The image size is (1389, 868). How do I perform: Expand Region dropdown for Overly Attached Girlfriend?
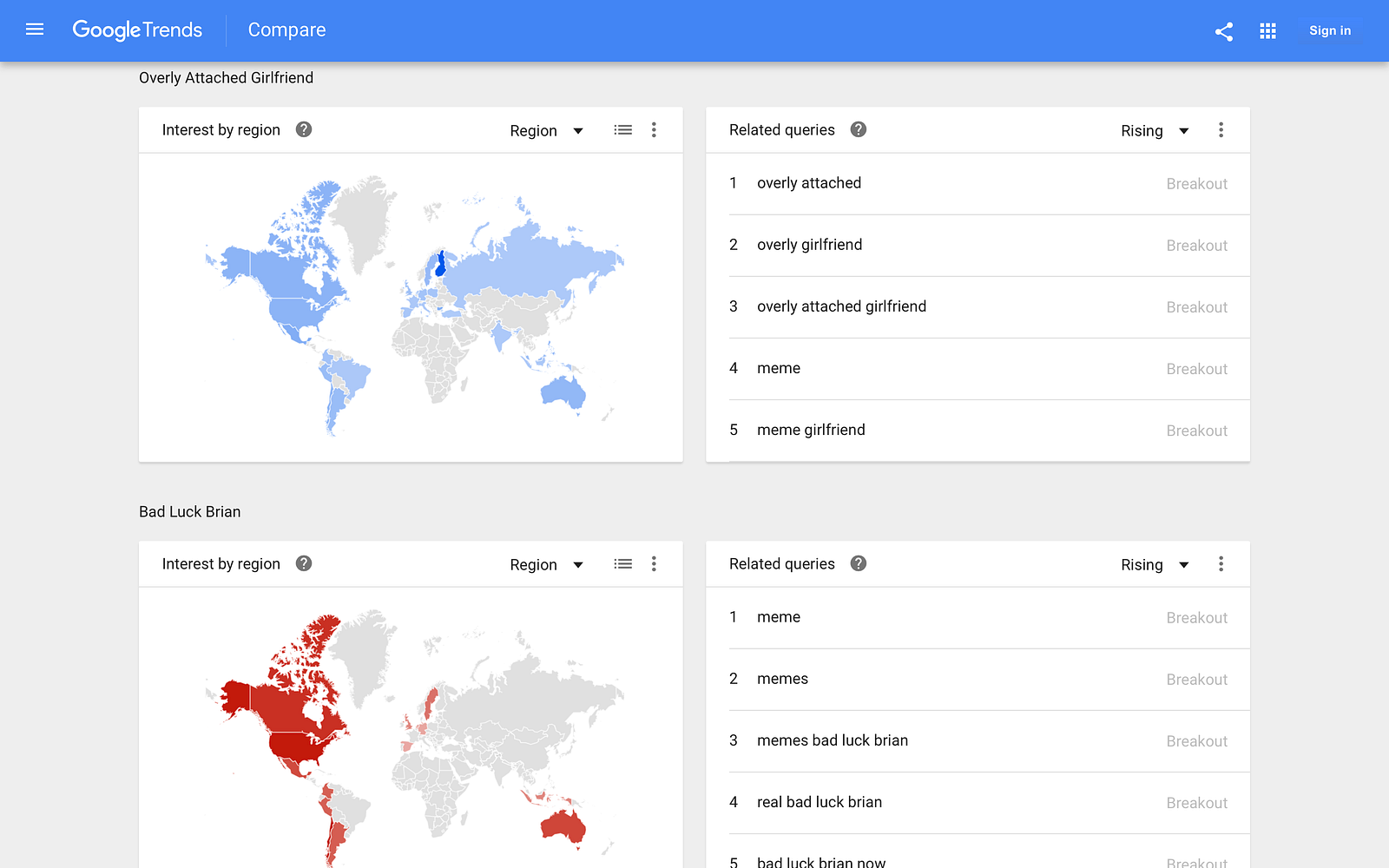[x=547, y=131]
